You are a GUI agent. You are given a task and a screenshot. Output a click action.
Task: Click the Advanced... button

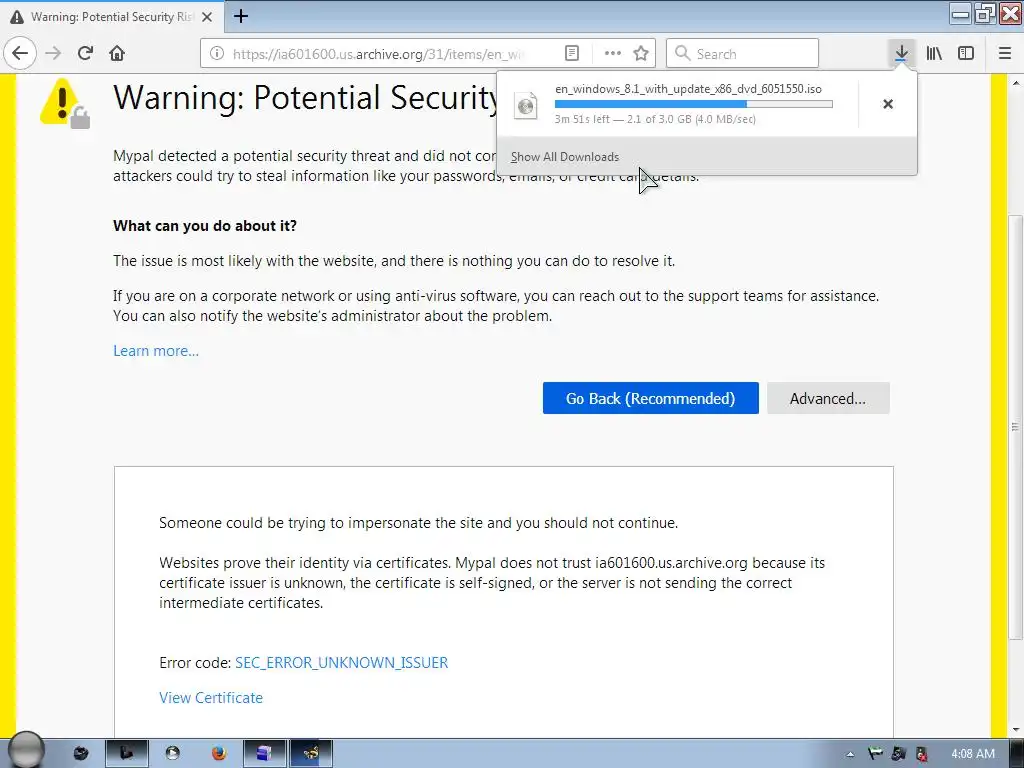point(828,398)
